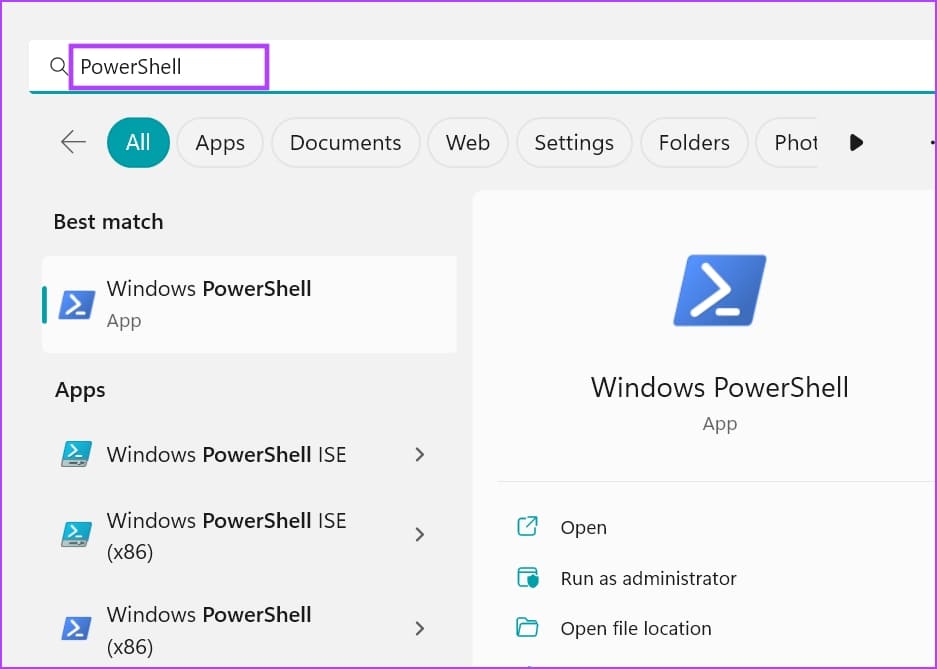Click the Best match heading
The height and width of the screenshot is (669, 937).
coord(108,222)
